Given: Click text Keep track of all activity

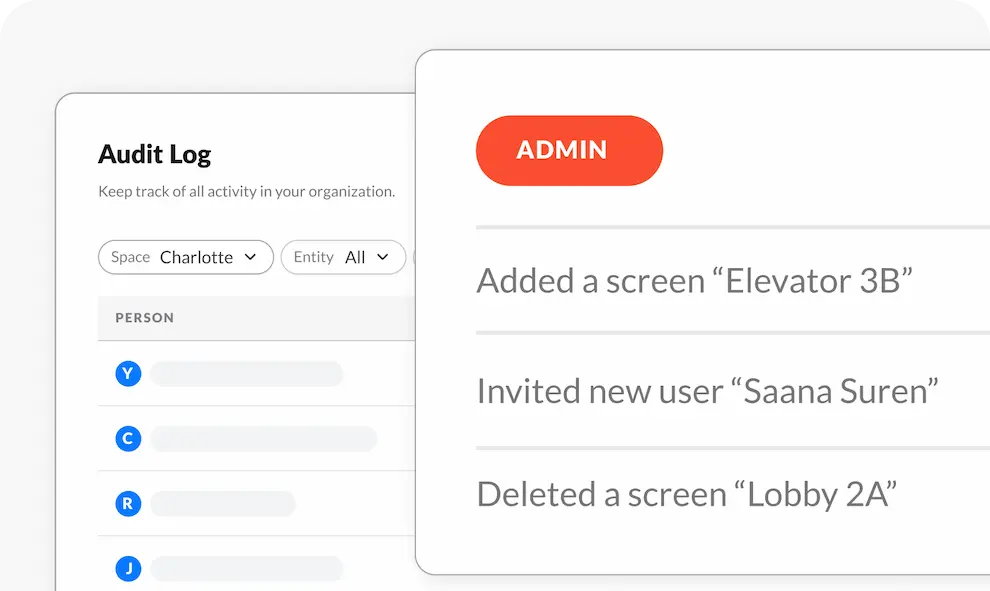Looking at the screenshot, I should click(x=246, y=191).
